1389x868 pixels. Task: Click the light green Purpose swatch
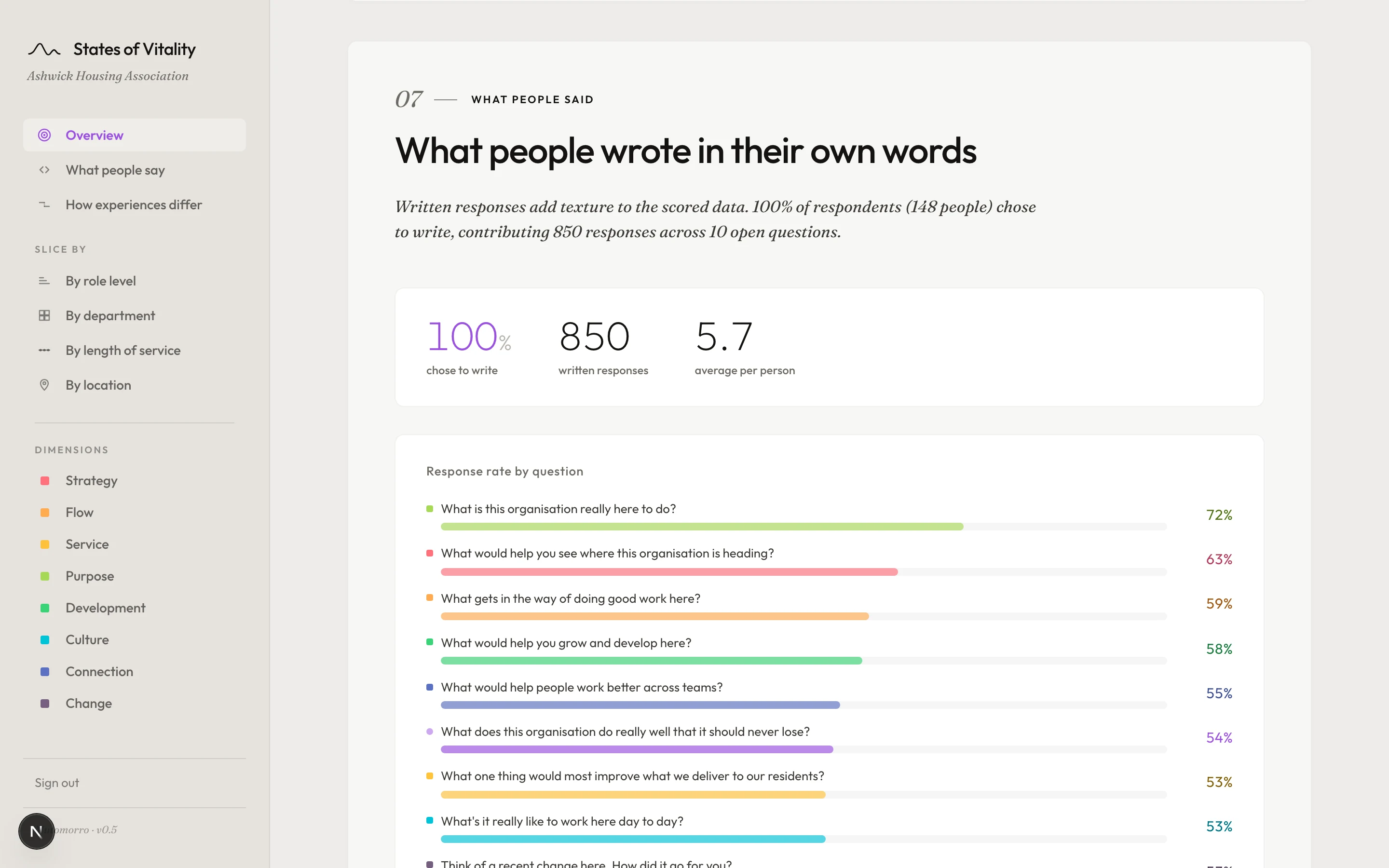pyautogui.click(x=45, y=576)
